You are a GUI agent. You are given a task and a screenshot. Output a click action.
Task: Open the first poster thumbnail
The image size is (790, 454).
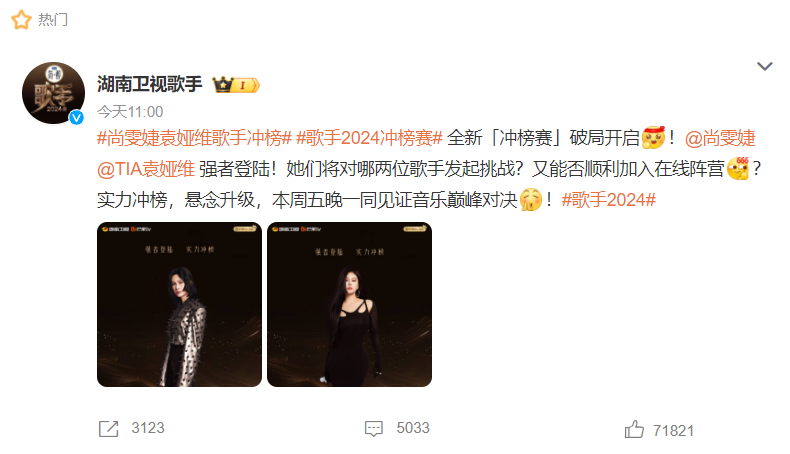179,304
